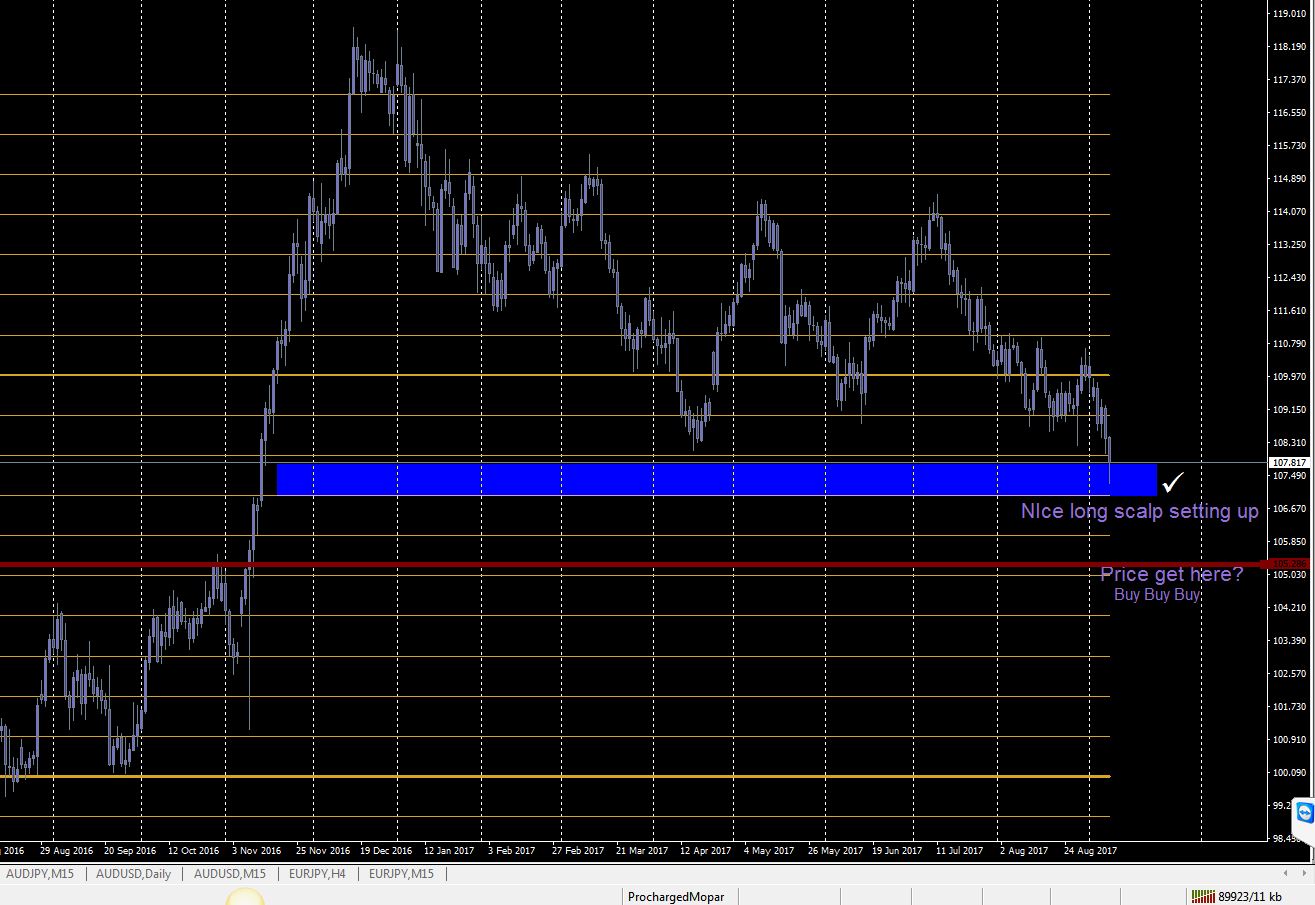Select the 'NIce long scalp setting up' label
1315x905 pixels.
(x=1140, y=511)
